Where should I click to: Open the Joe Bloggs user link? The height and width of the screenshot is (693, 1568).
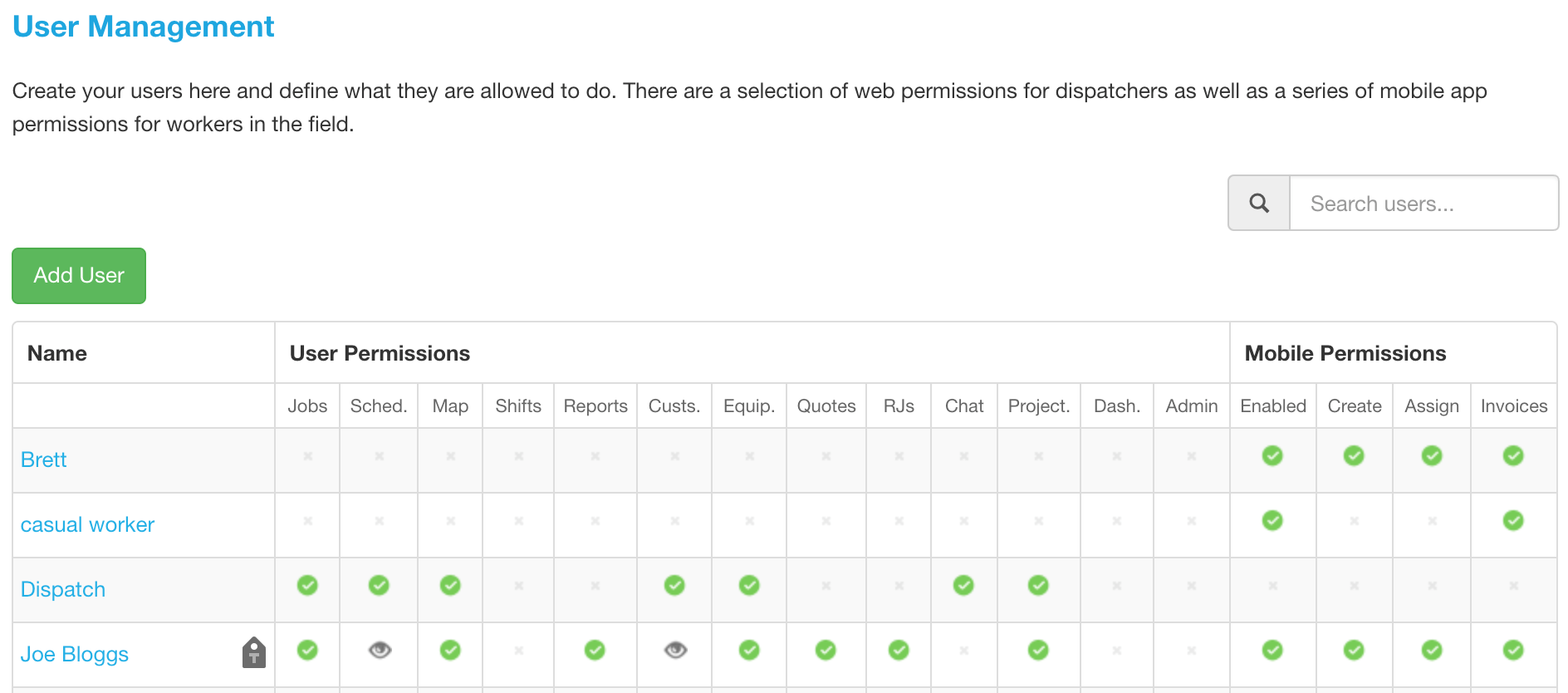tap(75, 654)
